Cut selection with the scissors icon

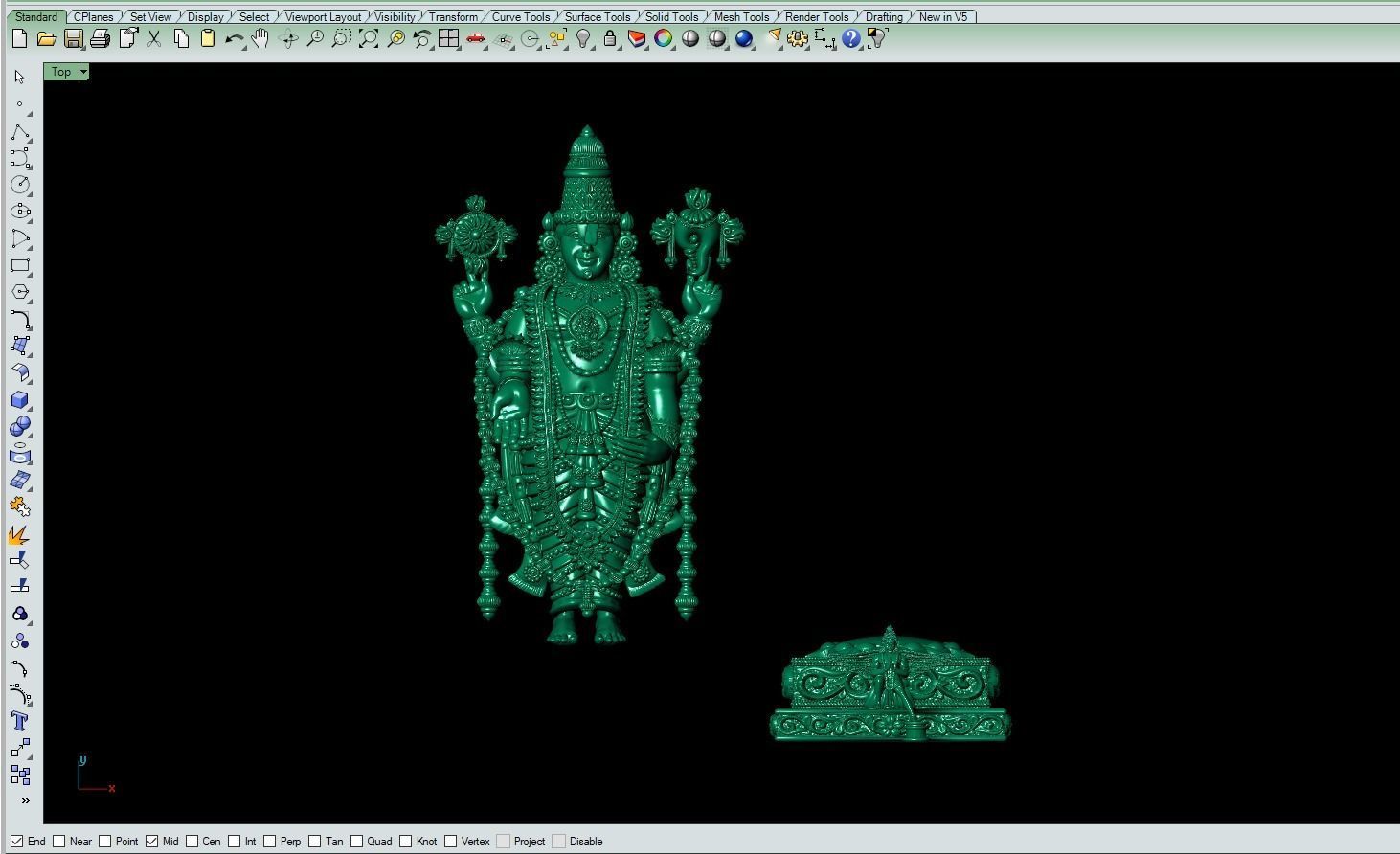[x=154, y=39]
